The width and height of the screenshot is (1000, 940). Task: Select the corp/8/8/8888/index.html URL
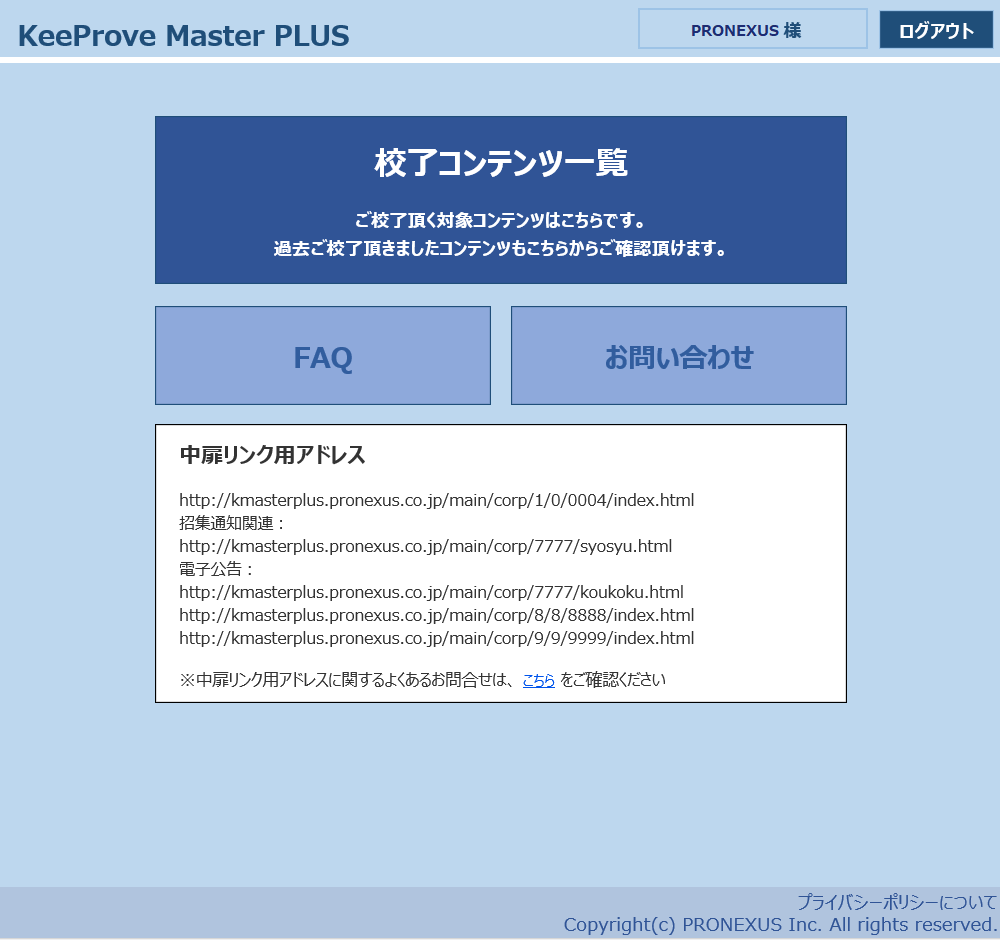tap(436, 615)
